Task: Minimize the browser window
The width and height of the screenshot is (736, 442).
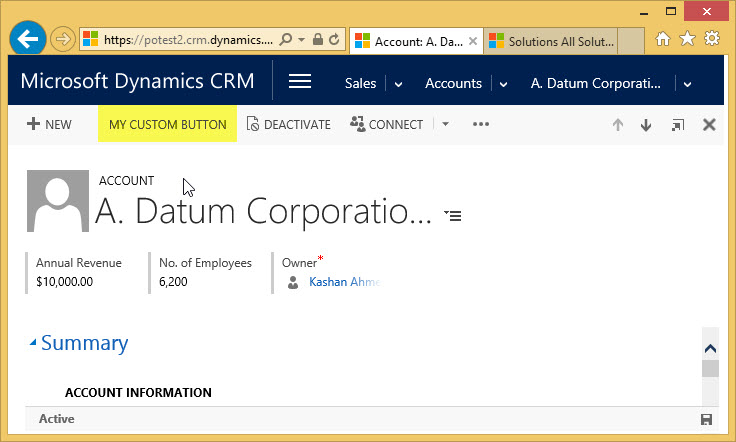Action: point(644,13)
